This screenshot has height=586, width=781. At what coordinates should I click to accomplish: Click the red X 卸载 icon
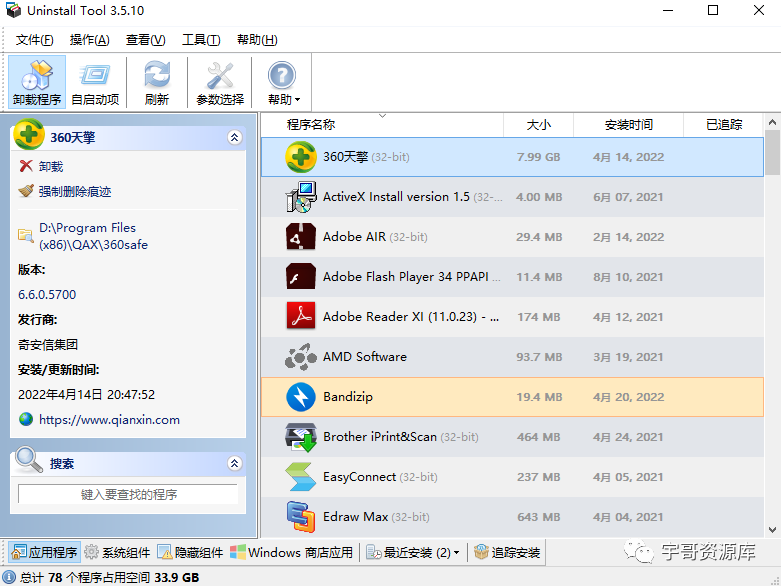click(x=26, y=166)
